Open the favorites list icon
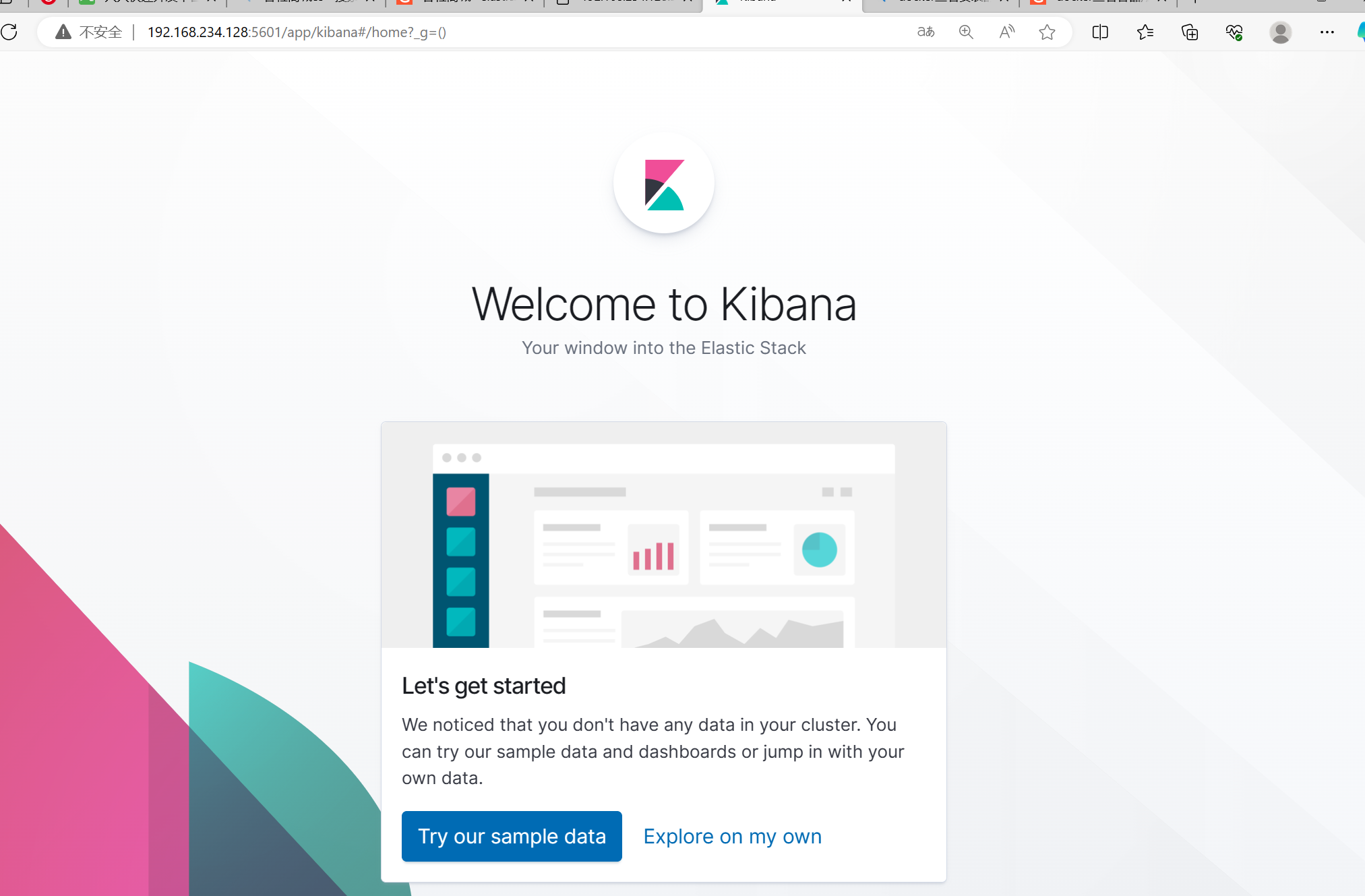The image size is (1365, 896). pyautogui.click(x=1145, y=32)
